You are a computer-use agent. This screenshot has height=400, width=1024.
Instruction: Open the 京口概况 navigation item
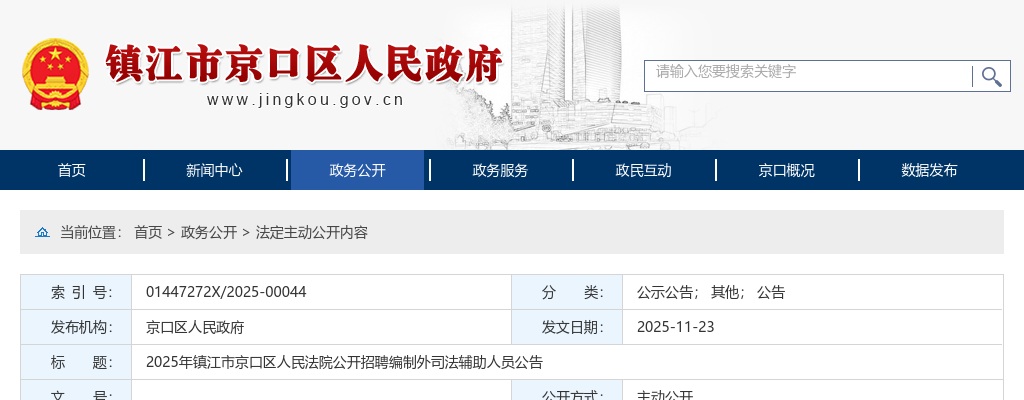[786, 170]
